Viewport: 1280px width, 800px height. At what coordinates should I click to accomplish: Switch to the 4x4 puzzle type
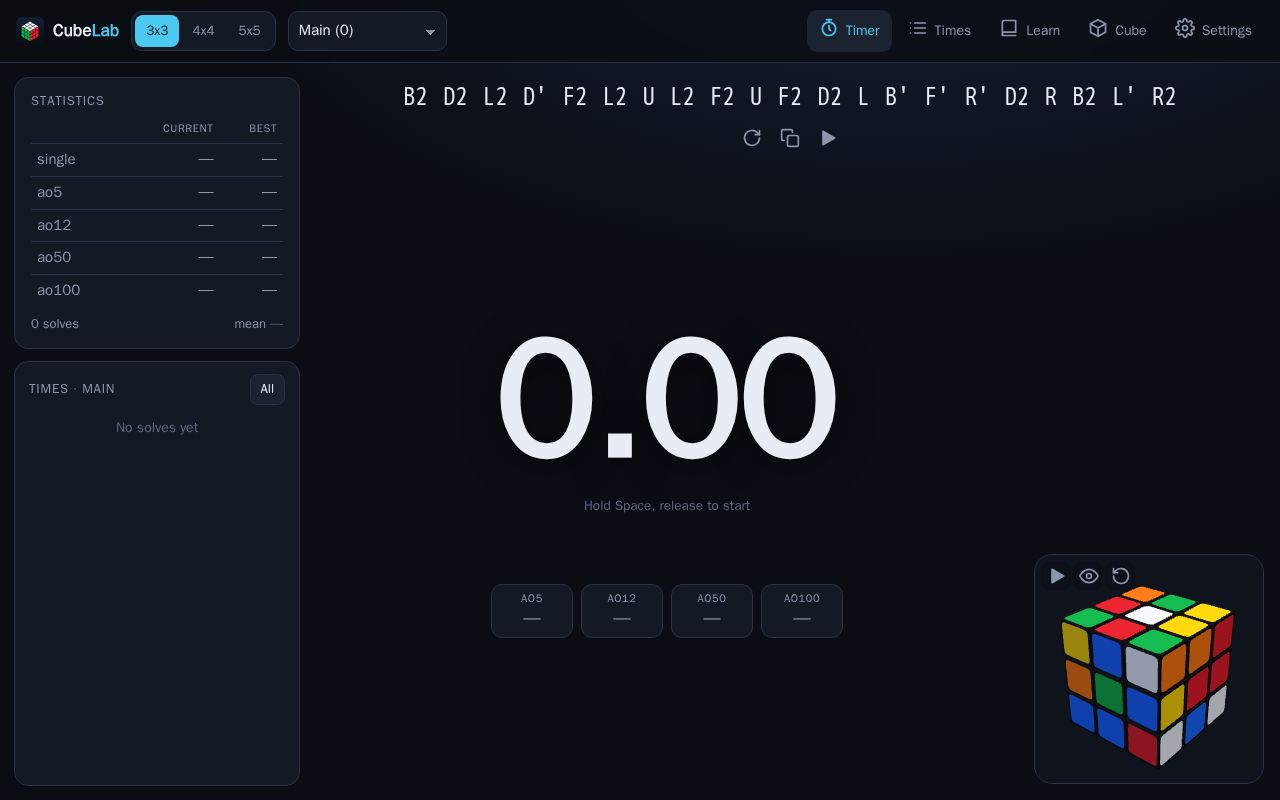click(203, 31)
